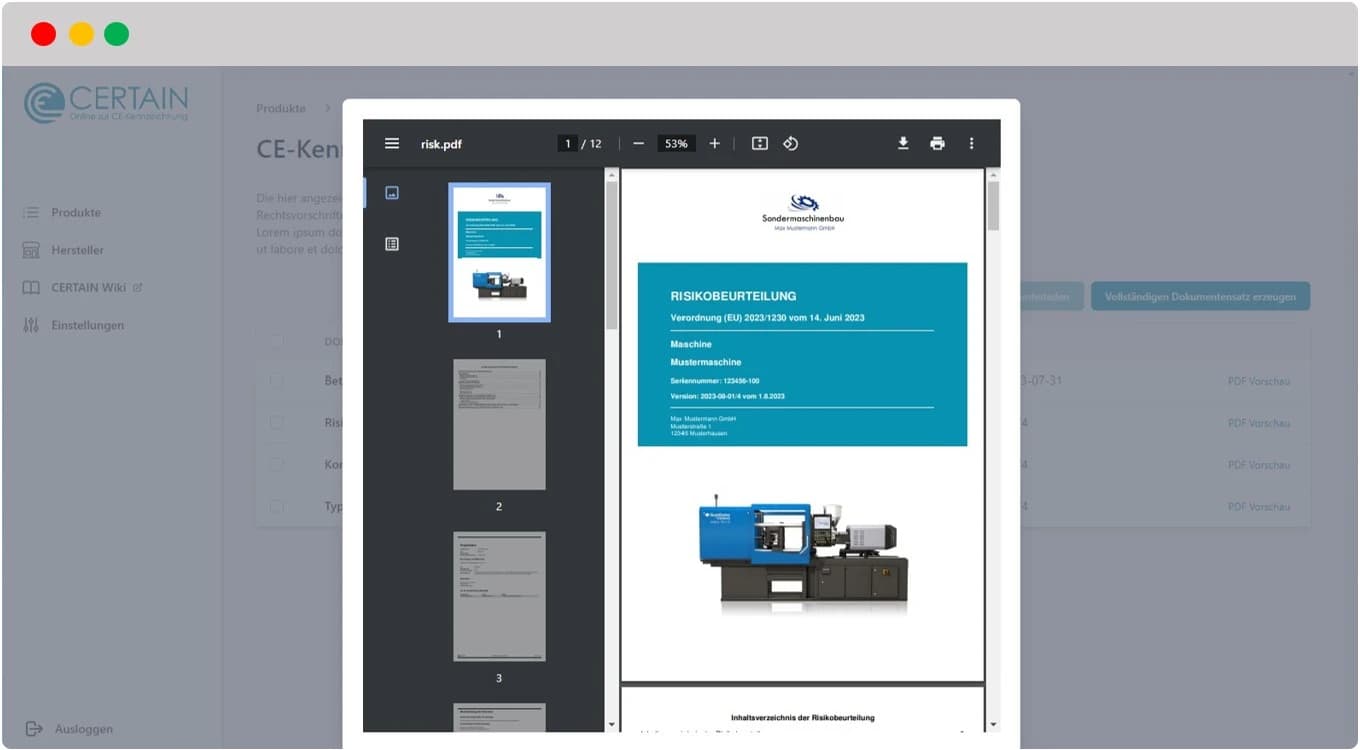This screenshot has height=750, width=1360.
Task: Open Einstellungen in the sidebar
Action: 88,325
